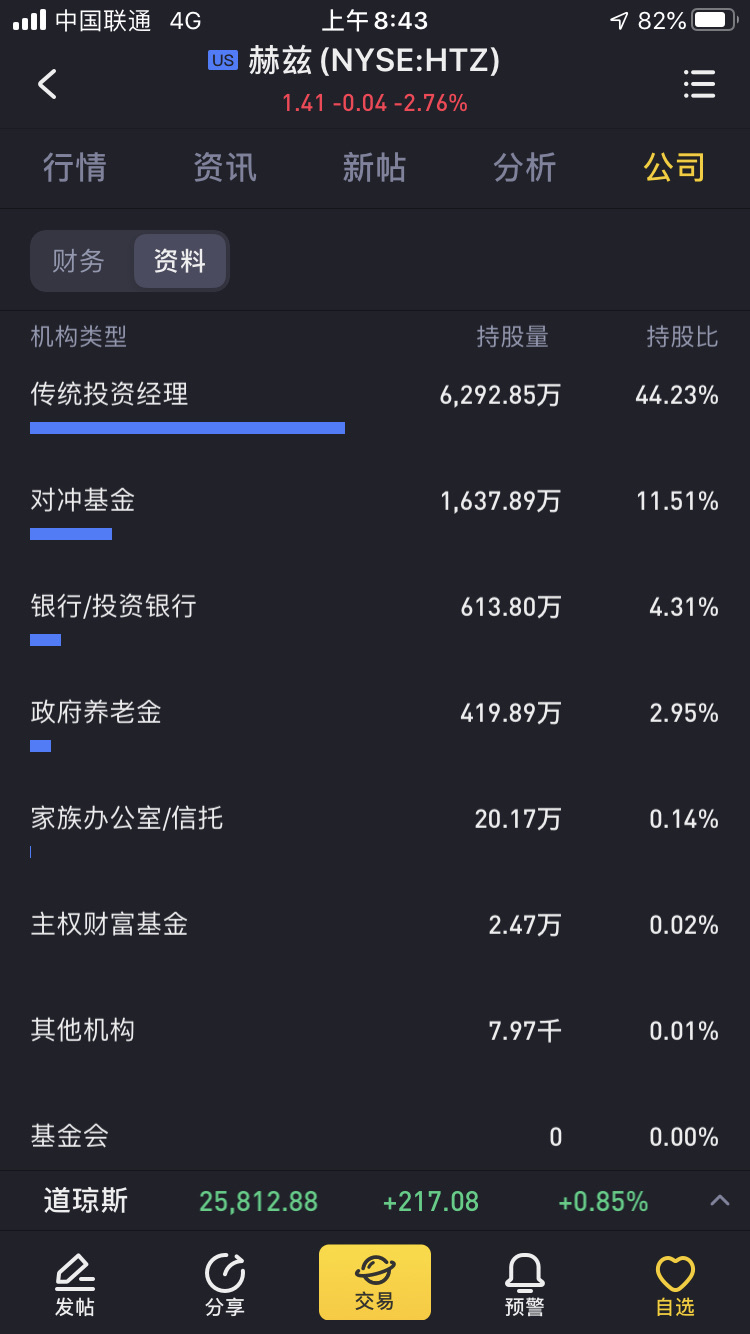This screenshot has width=750, height=1334.
Task: Tap the 预警 alert bell icon
Action: coord(525,1285)
